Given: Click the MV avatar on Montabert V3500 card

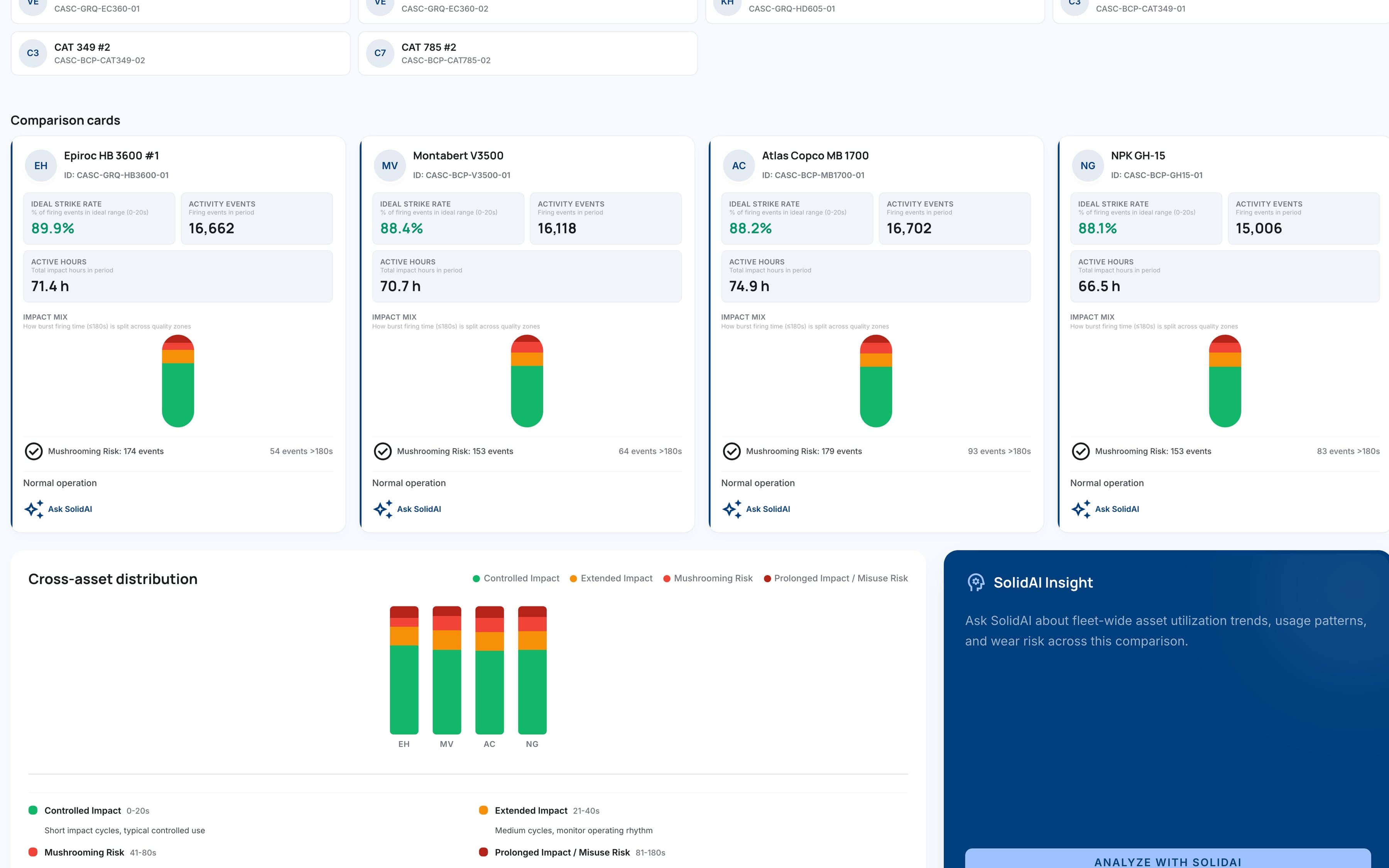Looking at the screenshot, I should point(390,165).
